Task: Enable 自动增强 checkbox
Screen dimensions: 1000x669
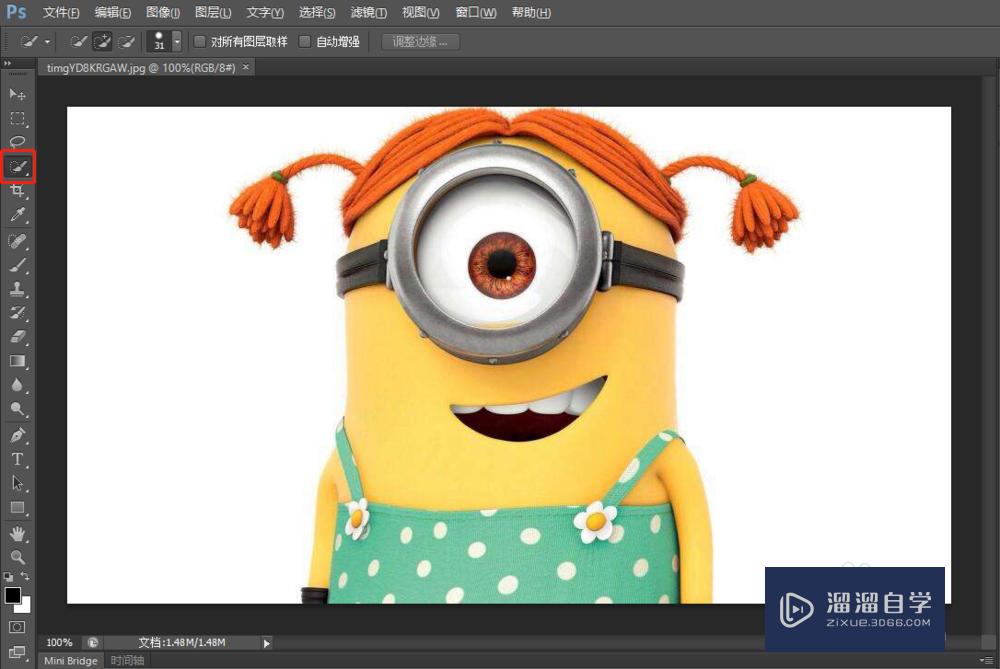Action: point(305,42)
